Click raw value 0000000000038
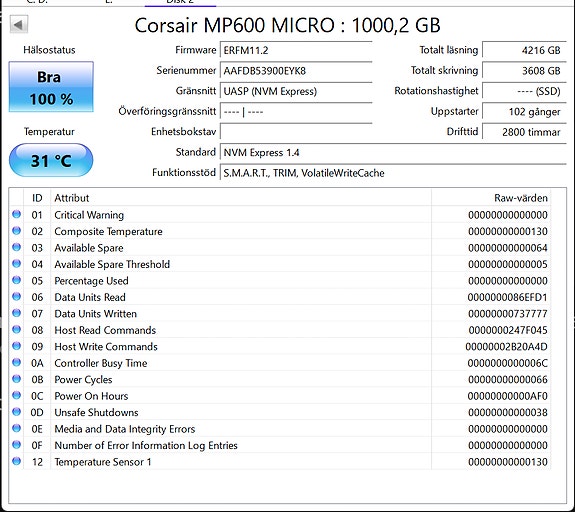 click(x=508, y=413)
